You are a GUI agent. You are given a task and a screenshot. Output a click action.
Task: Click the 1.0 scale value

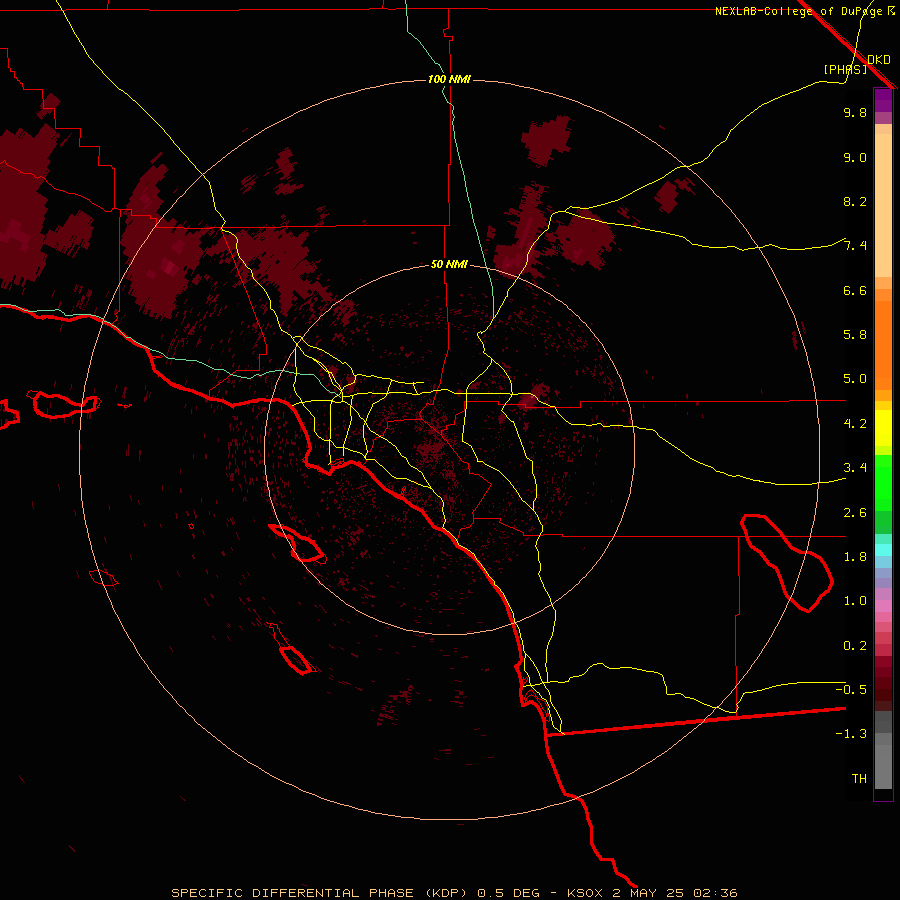(855, 601)
